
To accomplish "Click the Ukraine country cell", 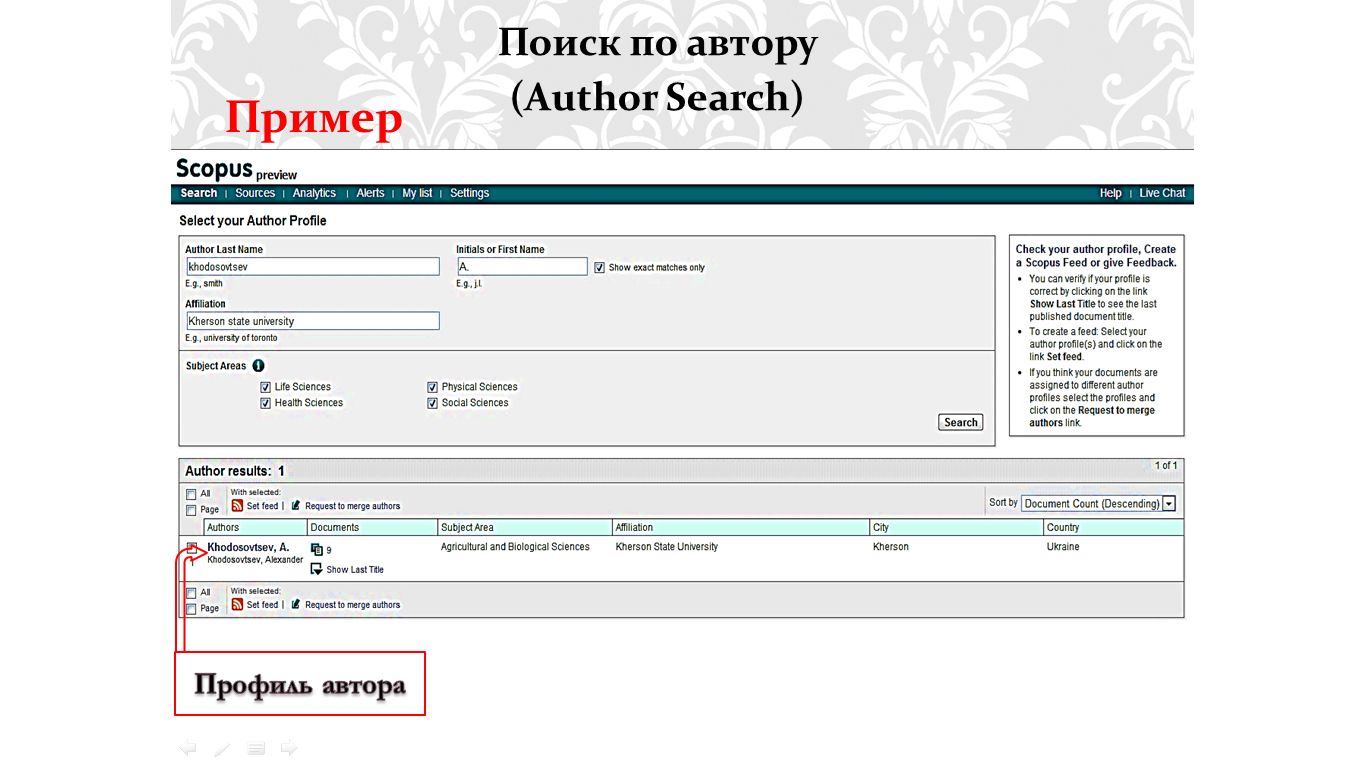I will point(1063,547).
